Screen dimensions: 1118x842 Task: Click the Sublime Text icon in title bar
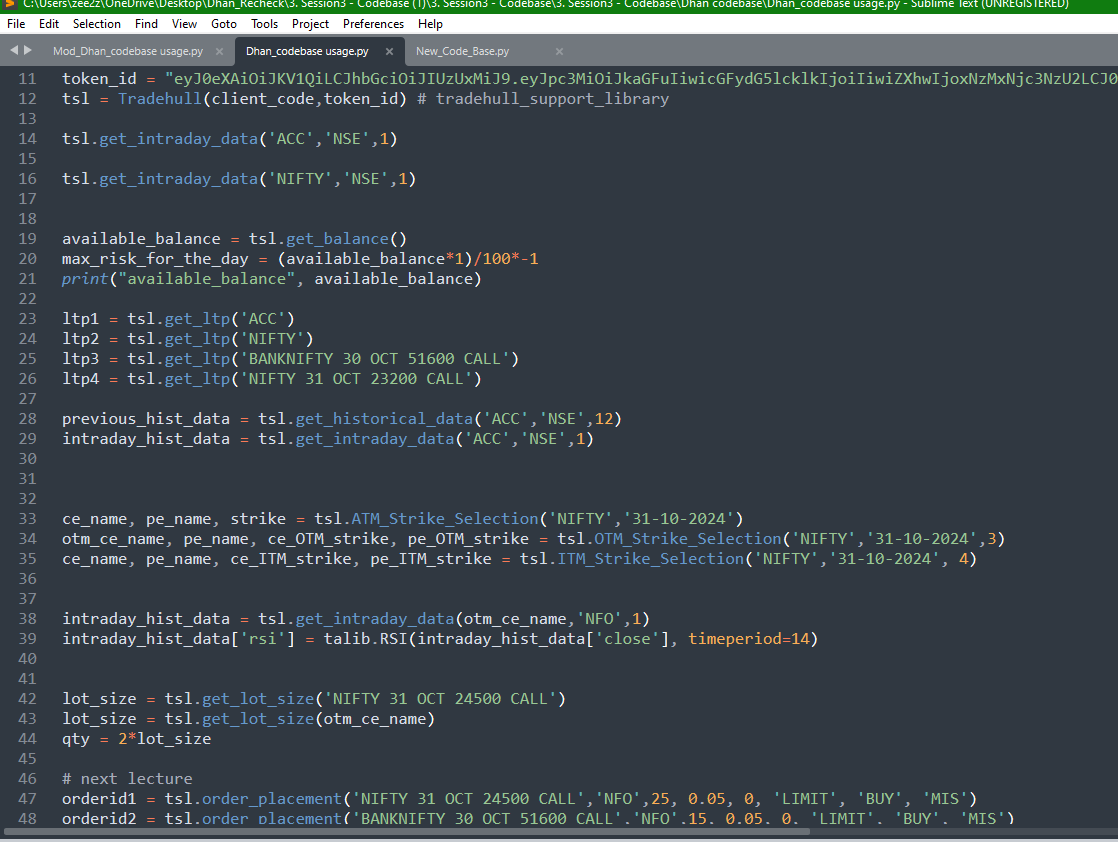(9, 4)
